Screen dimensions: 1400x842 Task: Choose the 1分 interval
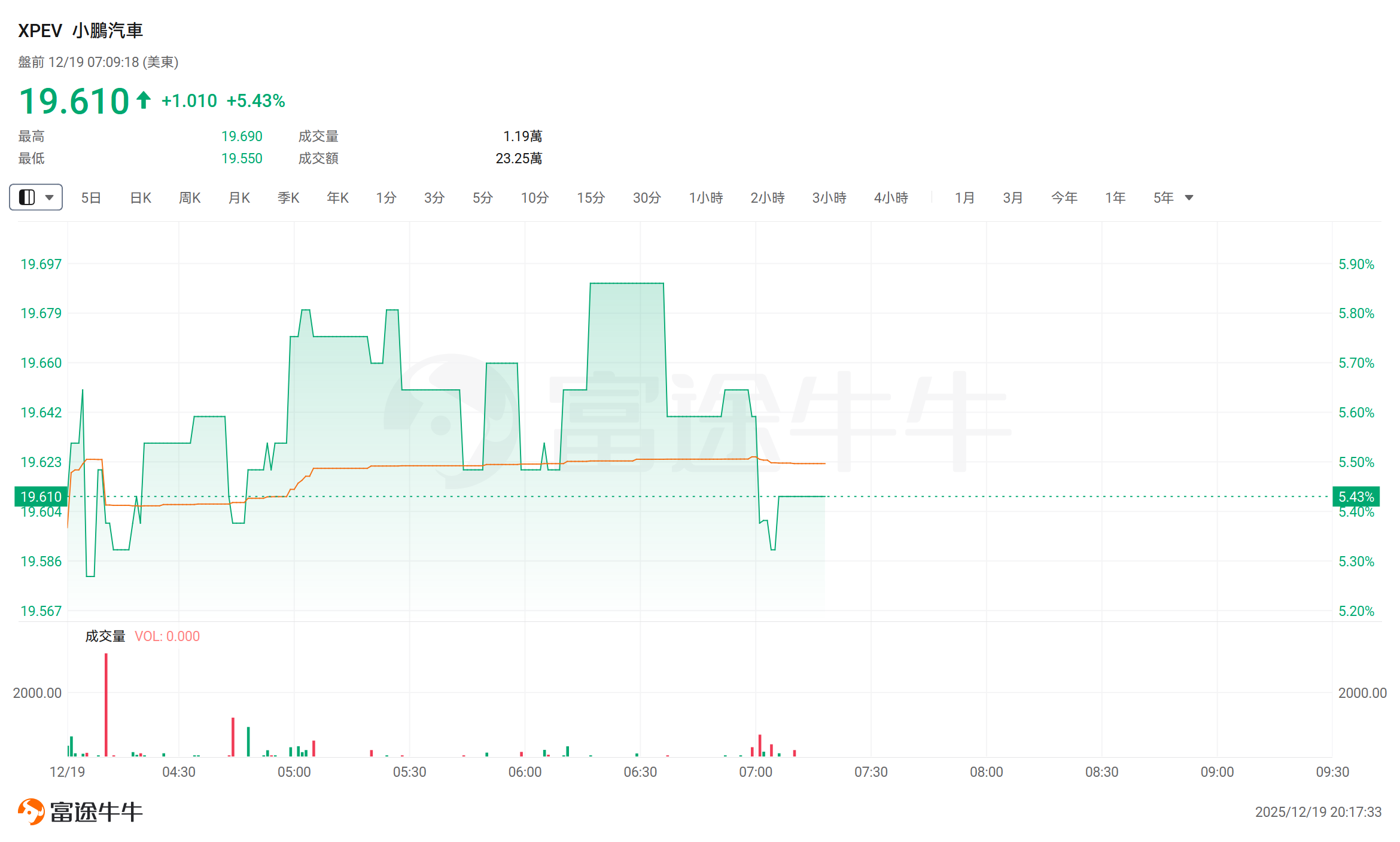point(386,197)
